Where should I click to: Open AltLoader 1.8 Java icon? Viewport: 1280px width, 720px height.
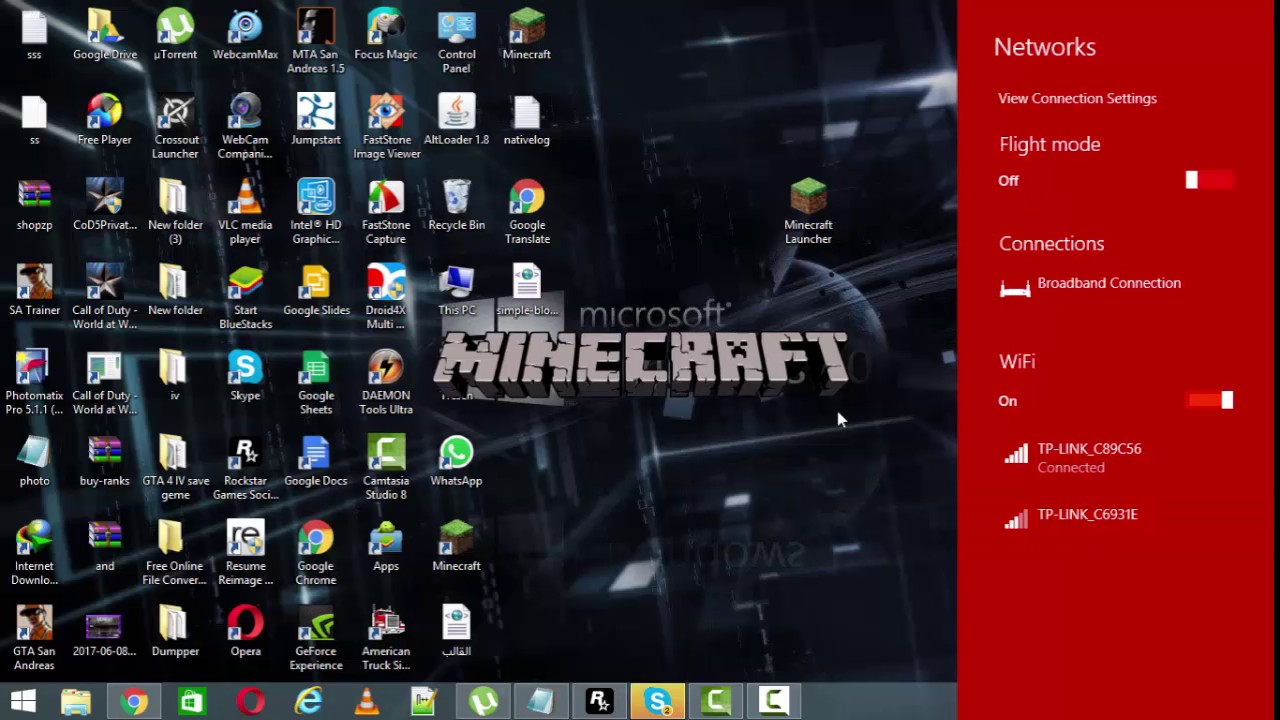coord(456,120)
